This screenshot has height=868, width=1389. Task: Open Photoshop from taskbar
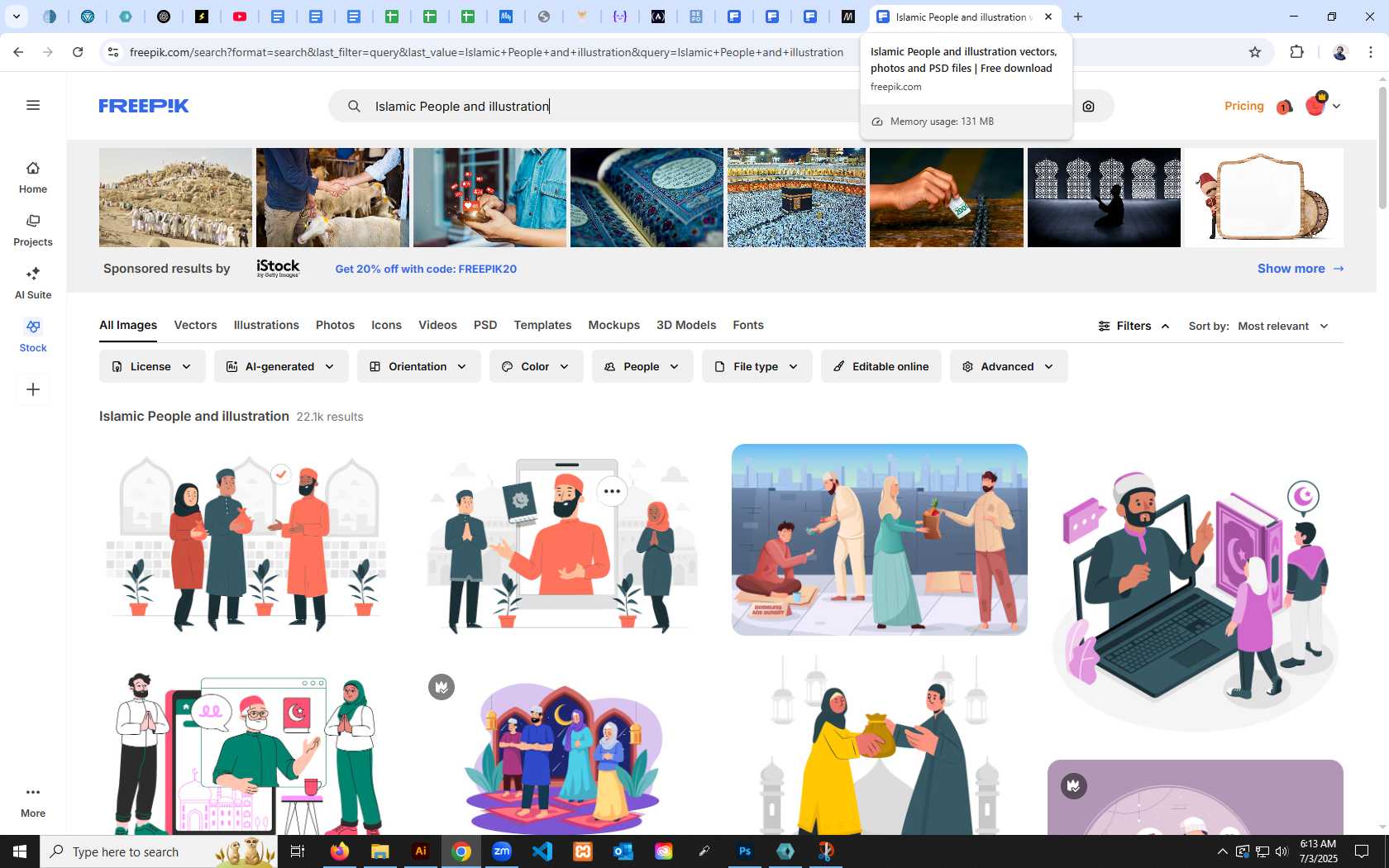click(x=745, y=851)
